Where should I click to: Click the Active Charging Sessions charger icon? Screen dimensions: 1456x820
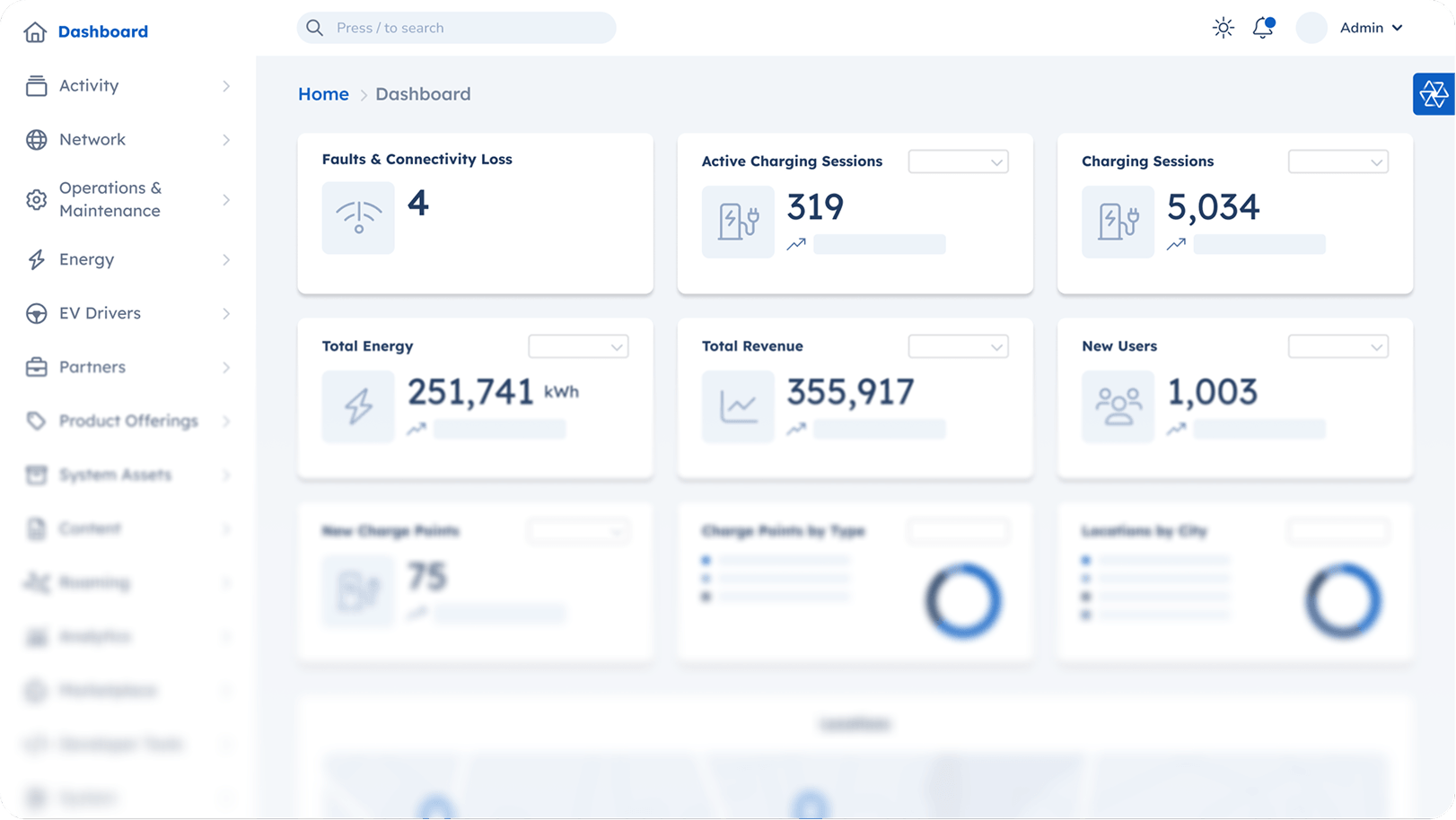[x=738, y=222]
